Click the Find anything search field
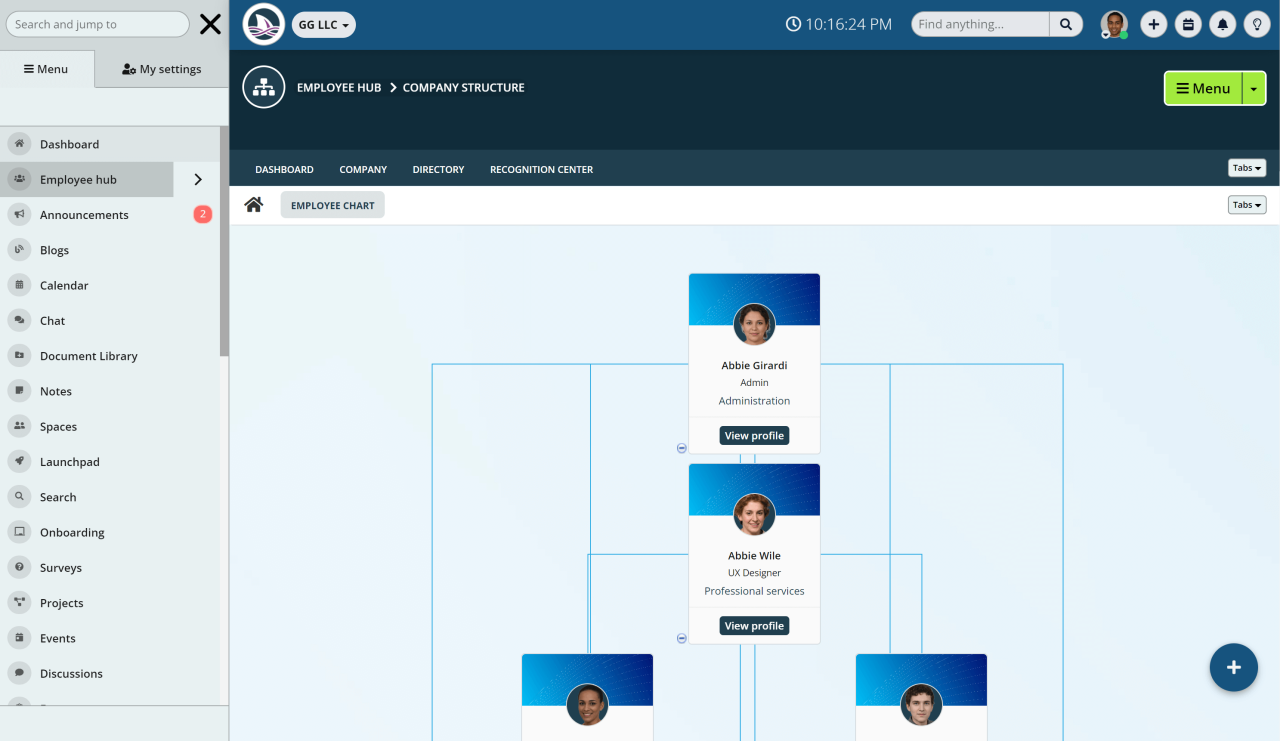Viewport: 1280px width, 741px height. (978, 23)
